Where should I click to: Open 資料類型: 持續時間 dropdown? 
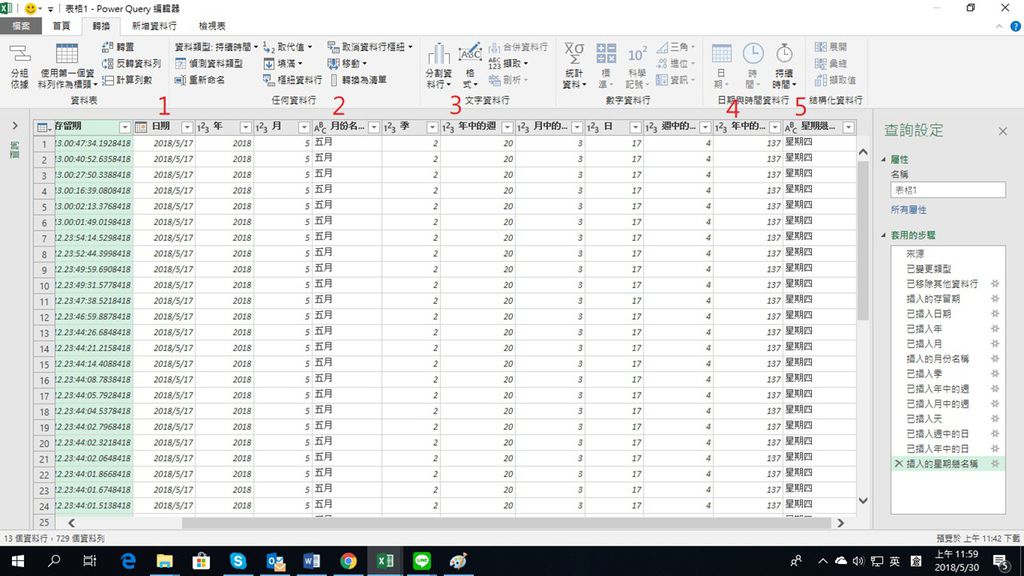tap(216, 47)
